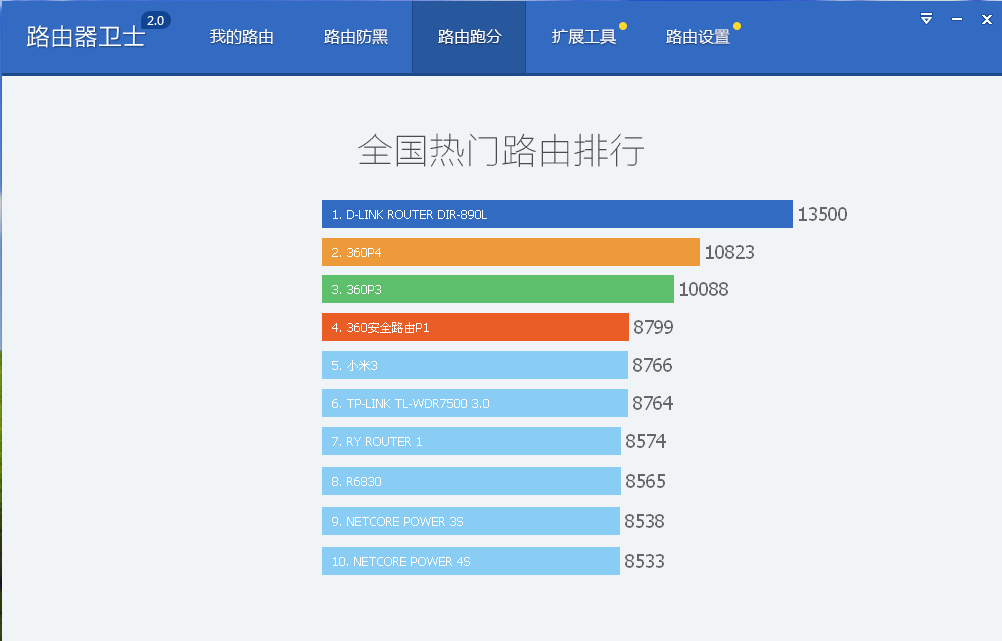This screenshot has height=641, width=1002.
Task: Select the TP-LINK TL-WDR7500 3.0 bar
Action: pyautogui.click(x=475, y=403)
